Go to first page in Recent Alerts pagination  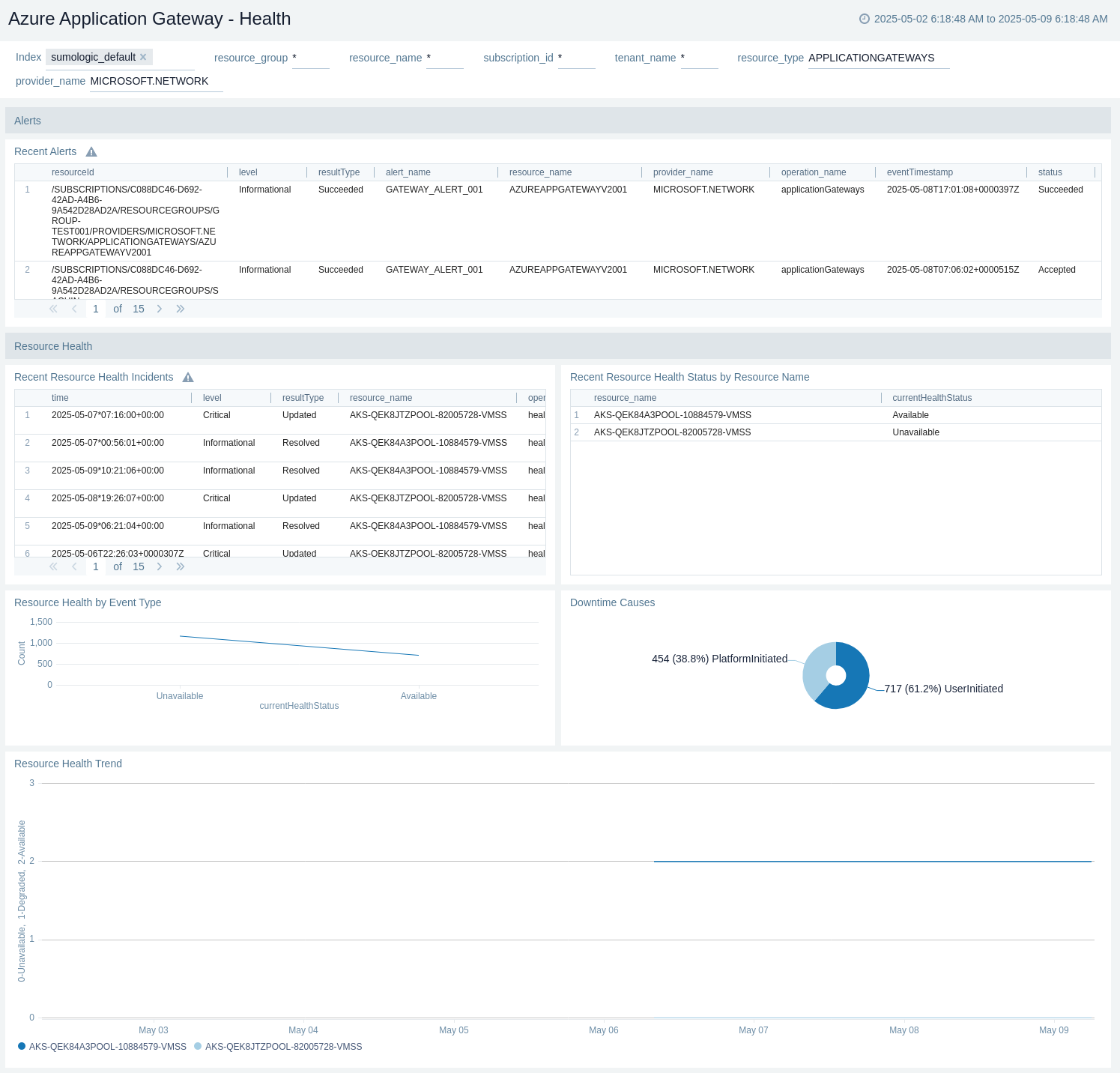pos(53,309)
